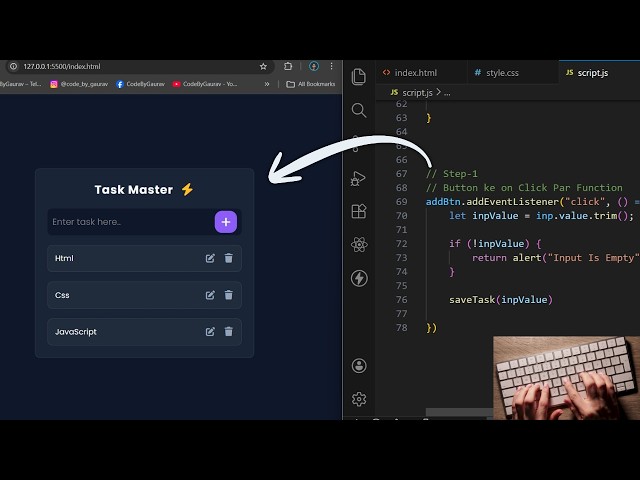Open the Explorer view in VS Code
This screenshot has height=480, width=640.
[x=359, y=77]
